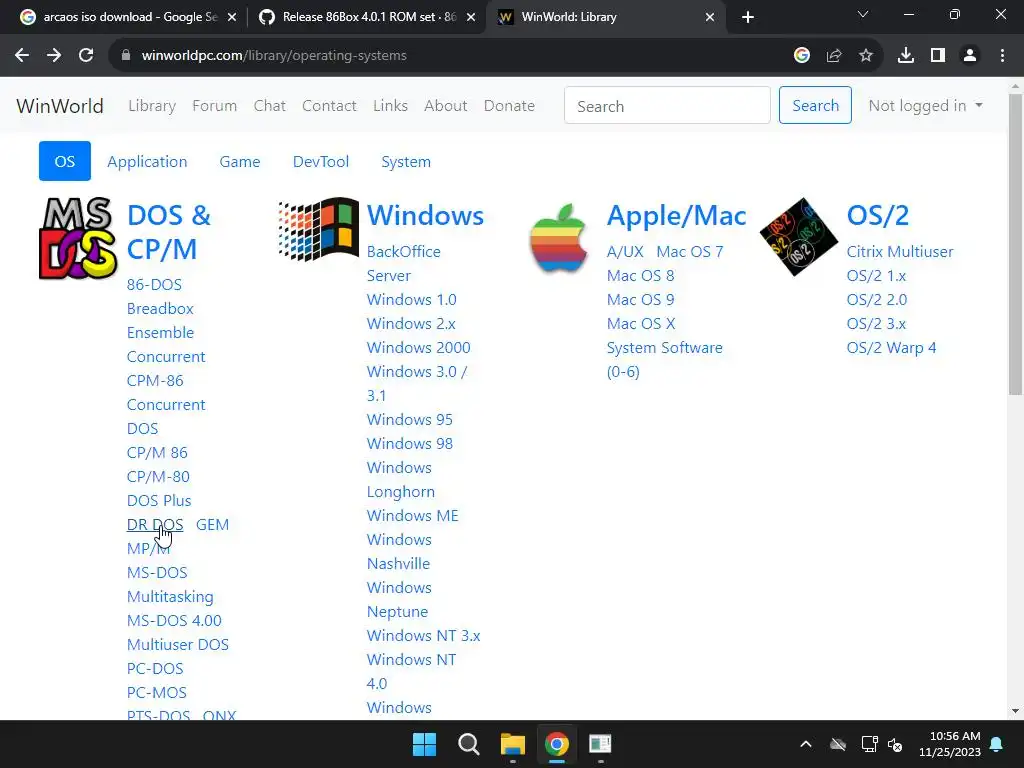Switch to the 86Box ROM set tab

pyautogui.click(x=366, y=17)
